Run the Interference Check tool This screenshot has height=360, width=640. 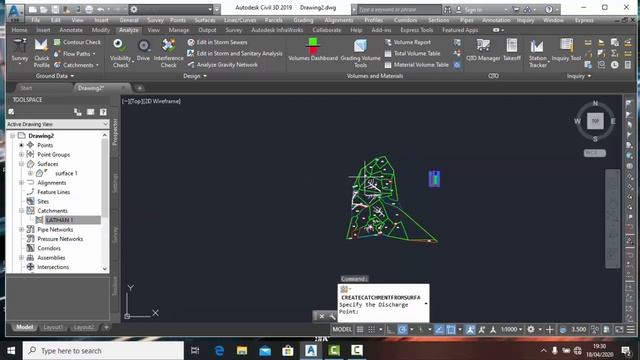tap(169, 53)
